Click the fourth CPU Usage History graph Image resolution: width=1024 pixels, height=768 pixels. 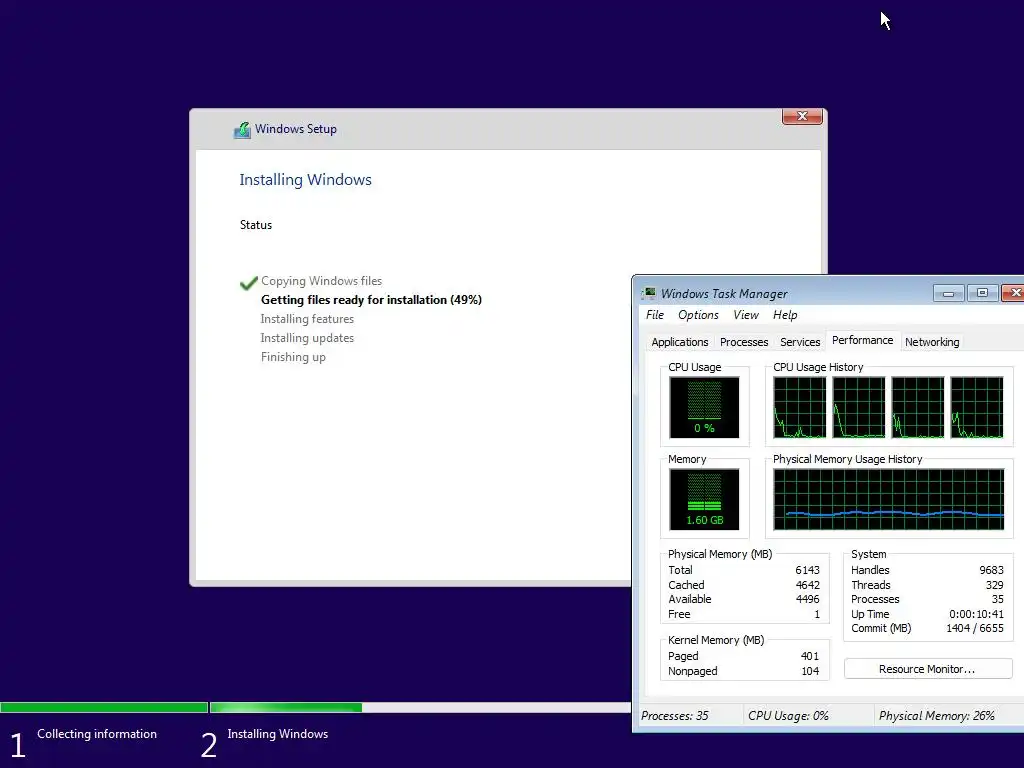point(976,407)
